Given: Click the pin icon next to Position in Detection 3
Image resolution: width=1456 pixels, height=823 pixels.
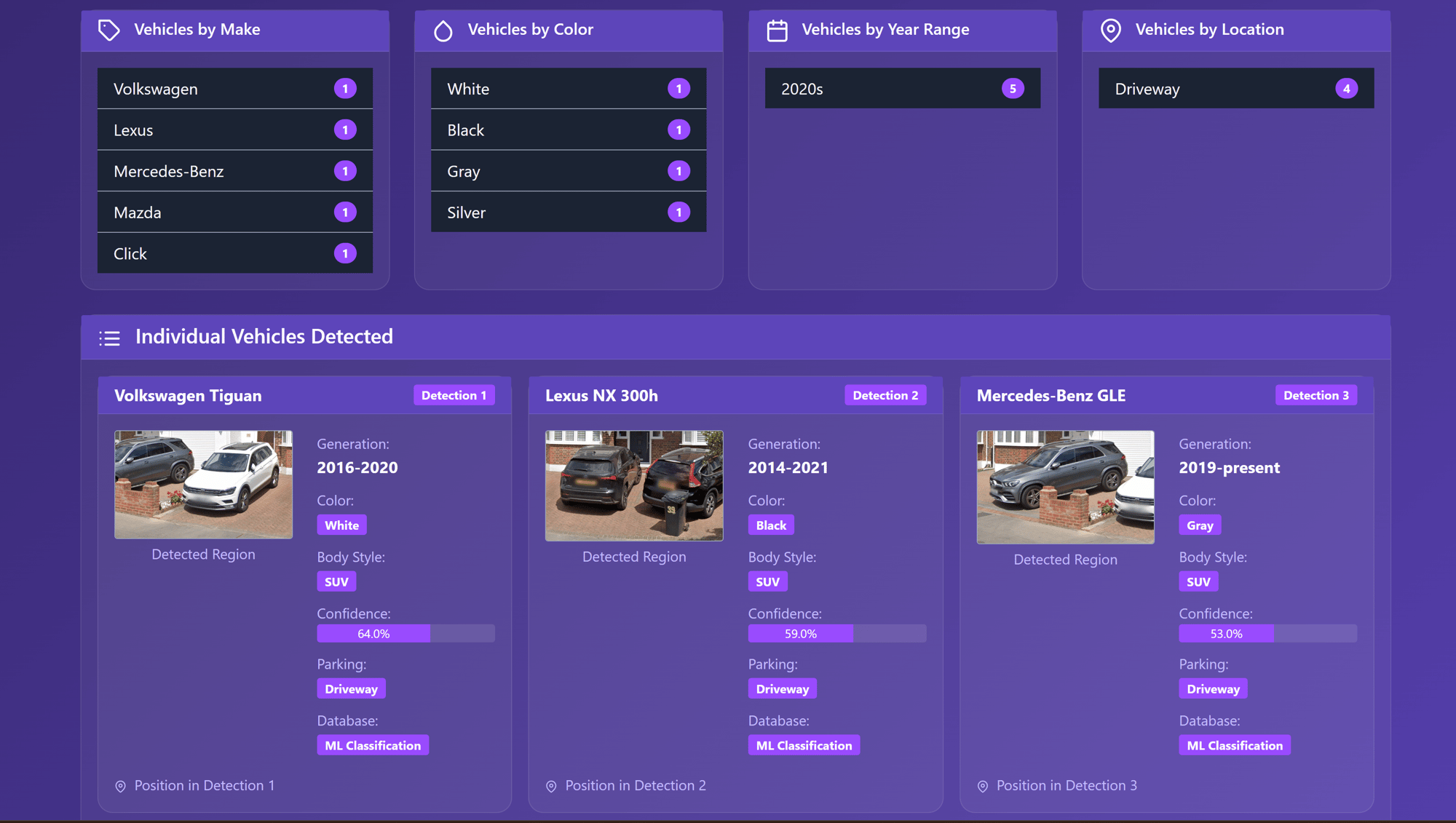Looking at the screenshot, I should [x=982, y=786].
